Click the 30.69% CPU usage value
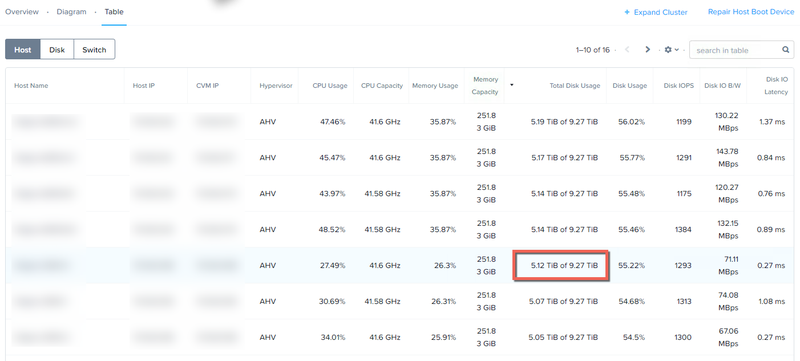This screenshot has height=361, width=800. pyautogui.click(x=332, y=301)
